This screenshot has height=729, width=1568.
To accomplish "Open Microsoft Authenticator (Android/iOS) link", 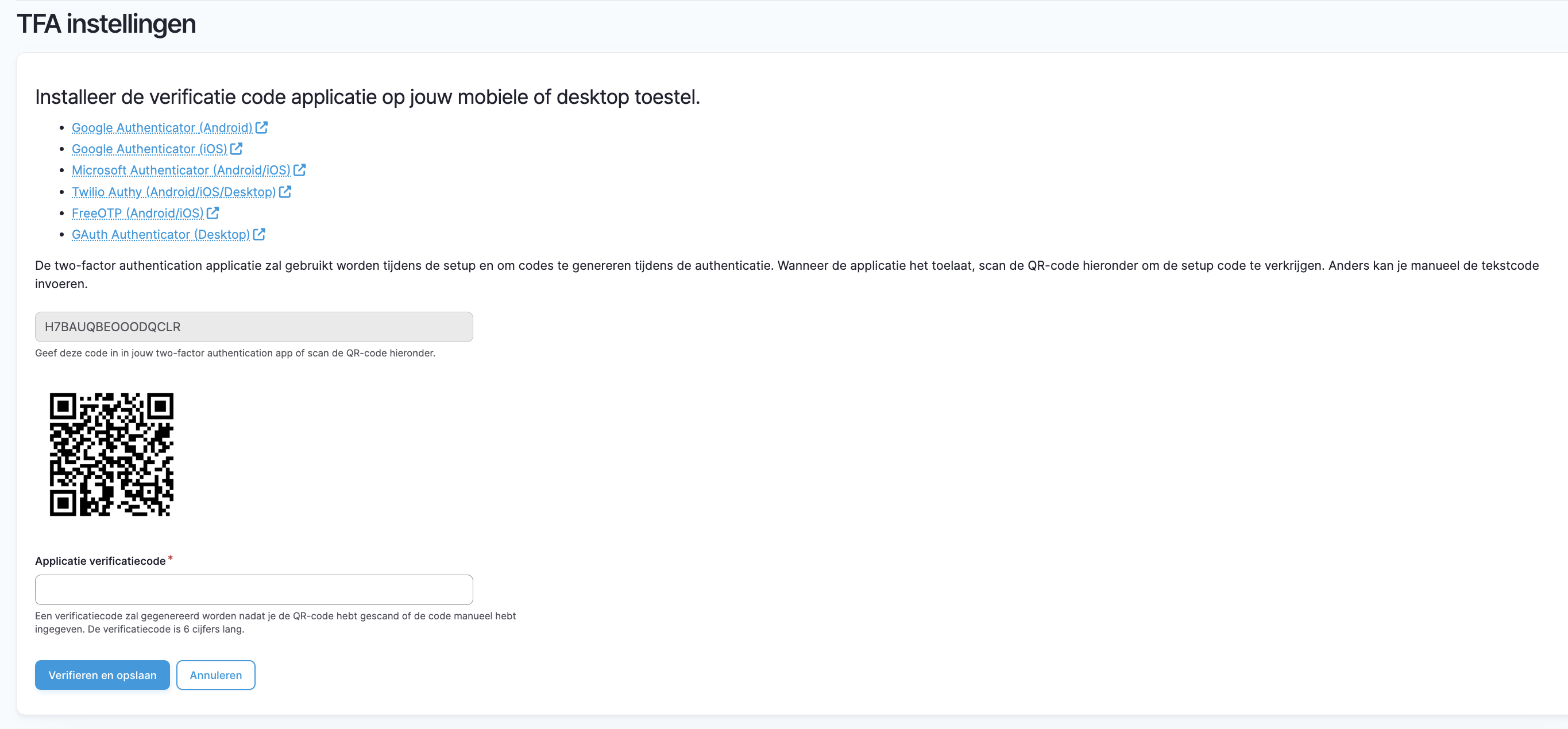I will (x=181, y=170).
